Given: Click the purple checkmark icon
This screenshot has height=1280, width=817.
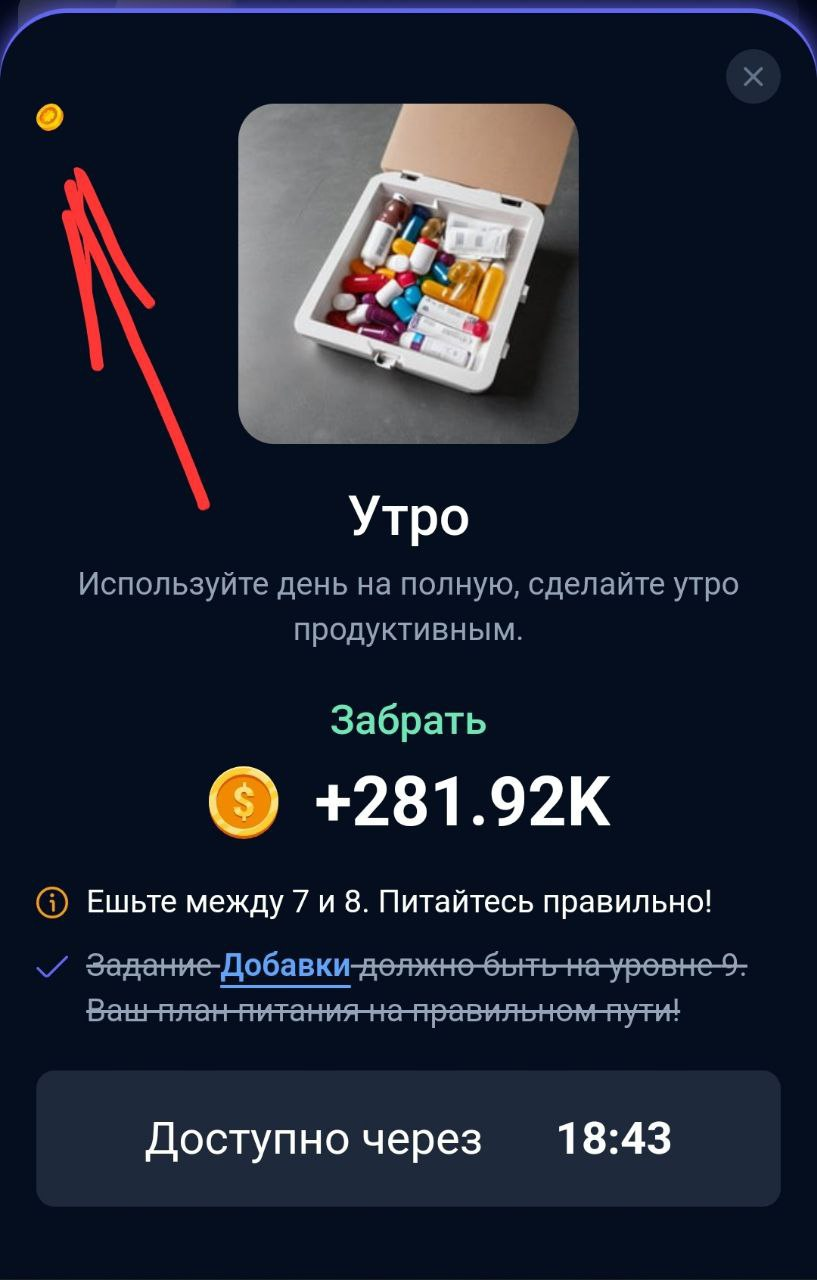Looking at the screenshot, I should click(51, 967).
